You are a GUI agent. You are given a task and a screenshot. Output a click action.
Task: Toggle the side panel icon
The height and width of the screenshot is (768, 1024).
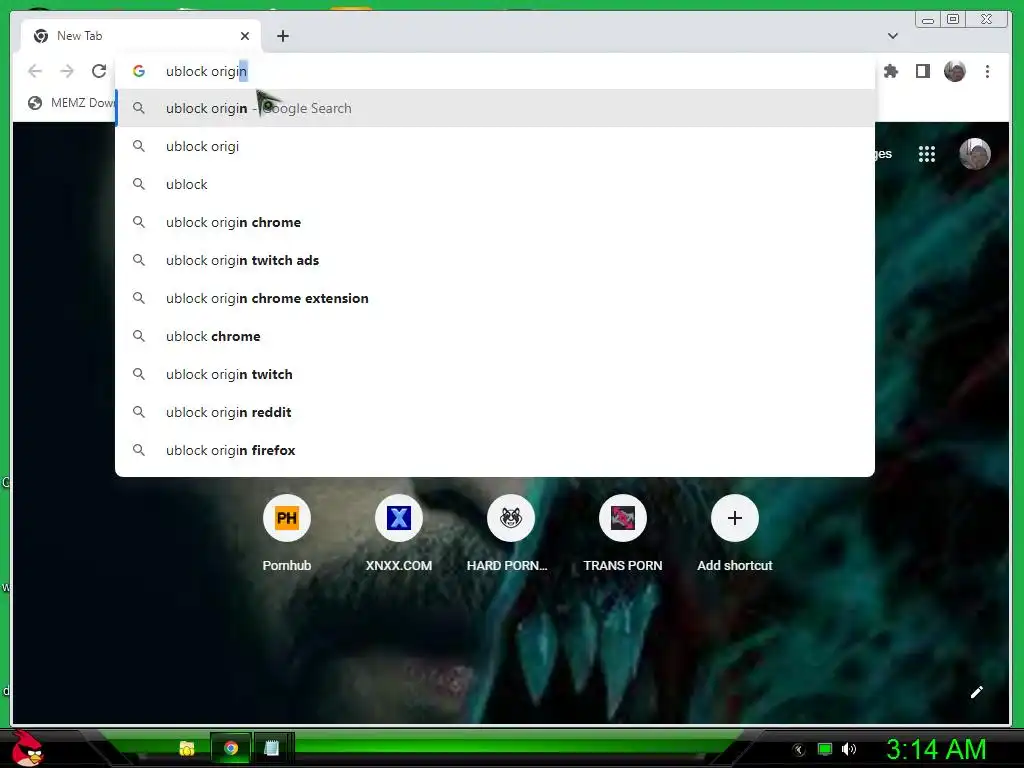click(922, 71)
